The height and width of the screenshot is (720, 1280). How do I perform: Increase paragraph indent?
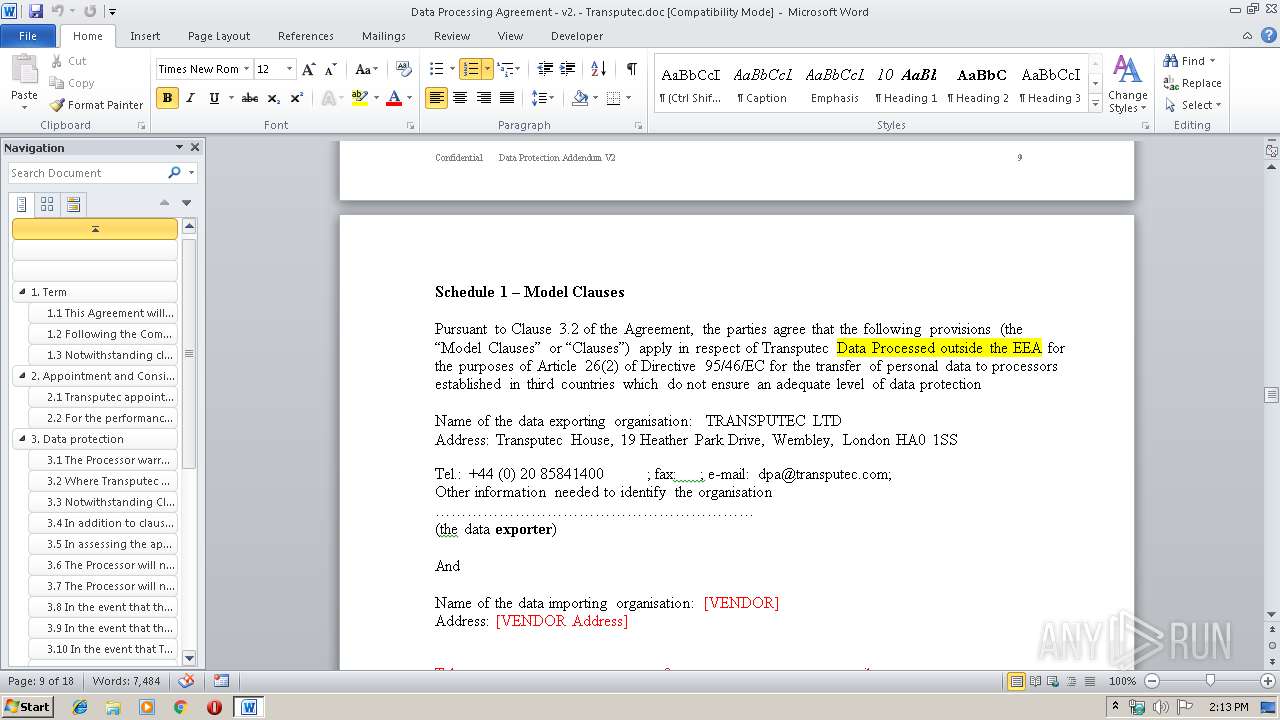tap(568, 69)
